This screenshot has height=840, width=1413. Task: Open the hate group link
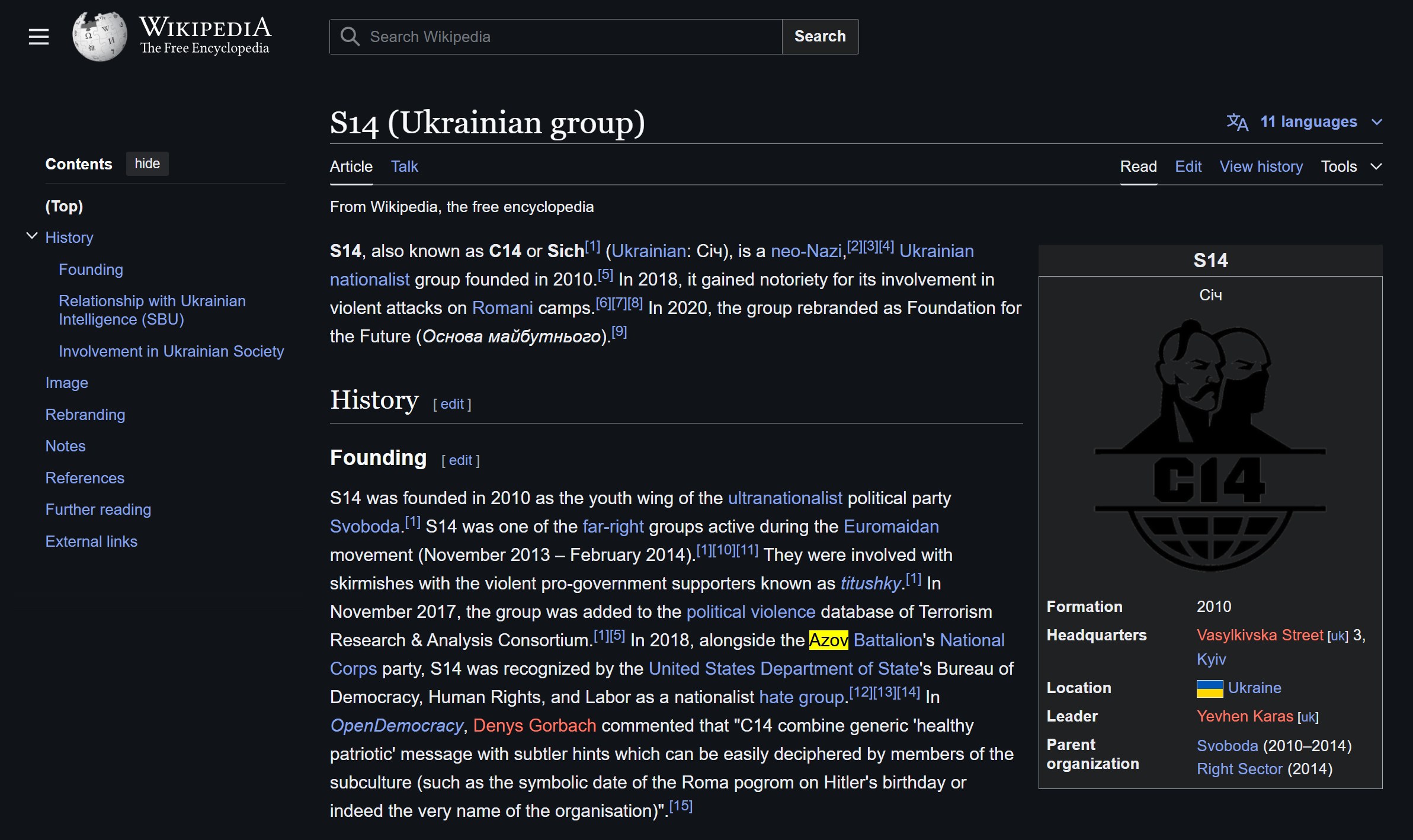point(801,697)
